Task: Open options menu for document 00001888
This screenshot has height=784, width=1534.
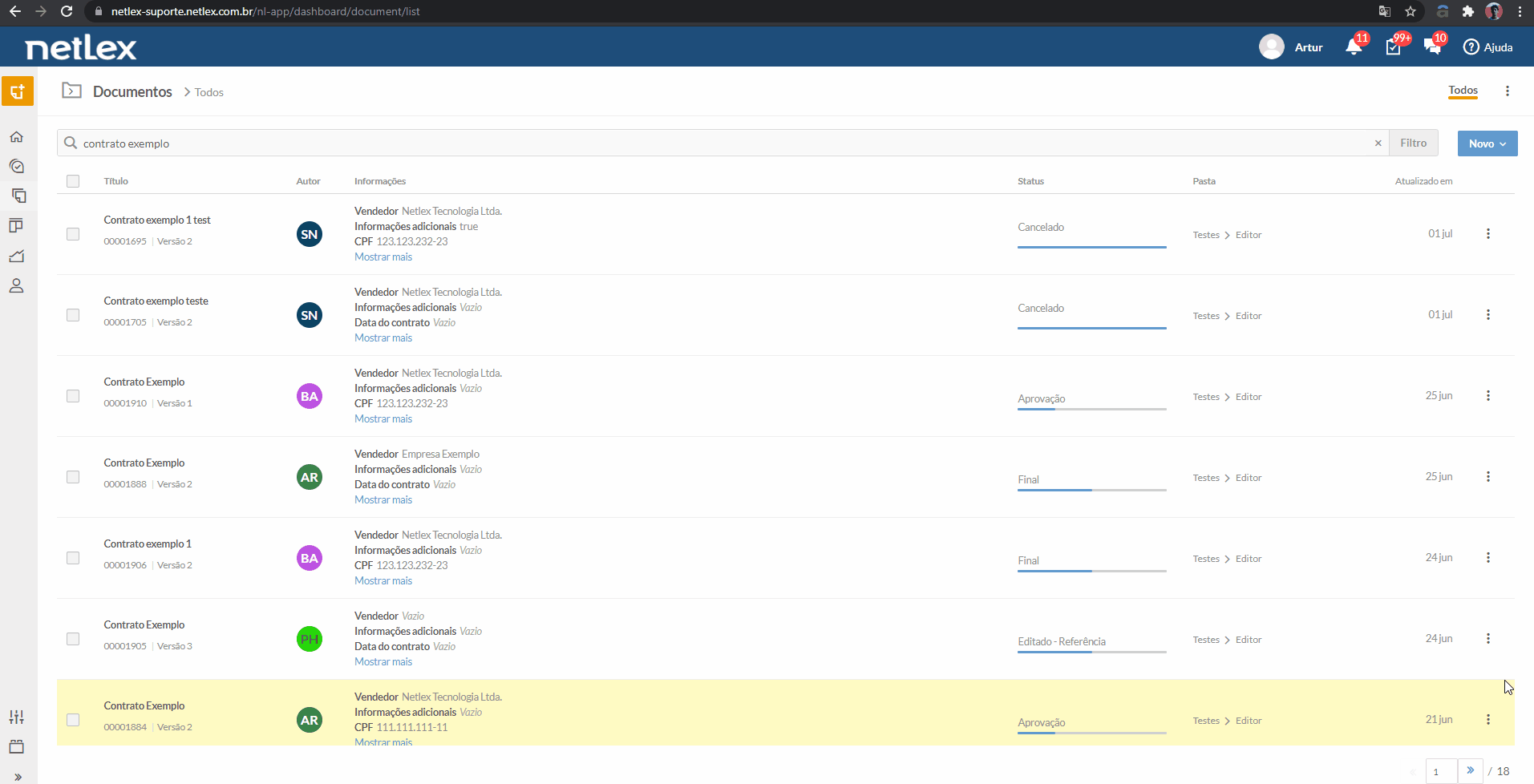Action: 1488,477
